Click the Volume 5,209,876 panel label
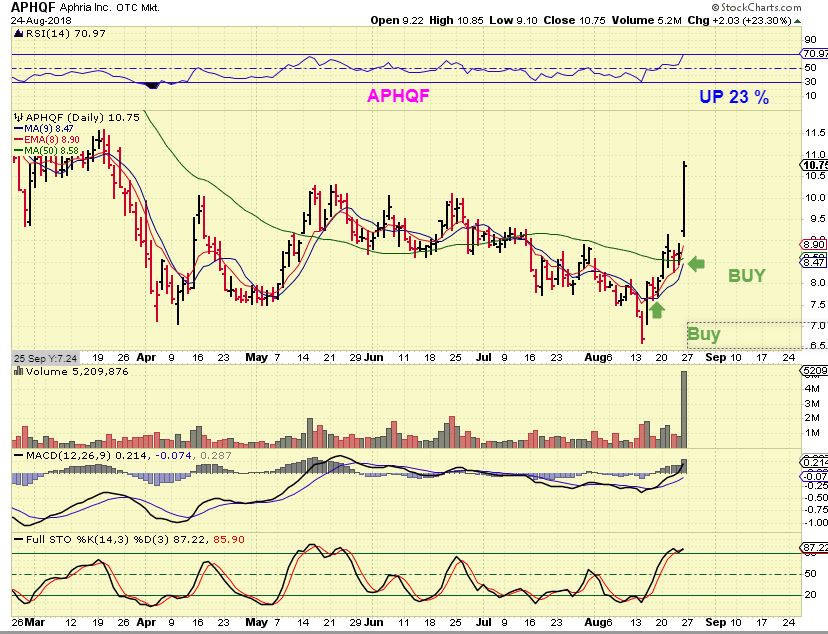The height and width of the screenshot is (634, 828). 77,371
